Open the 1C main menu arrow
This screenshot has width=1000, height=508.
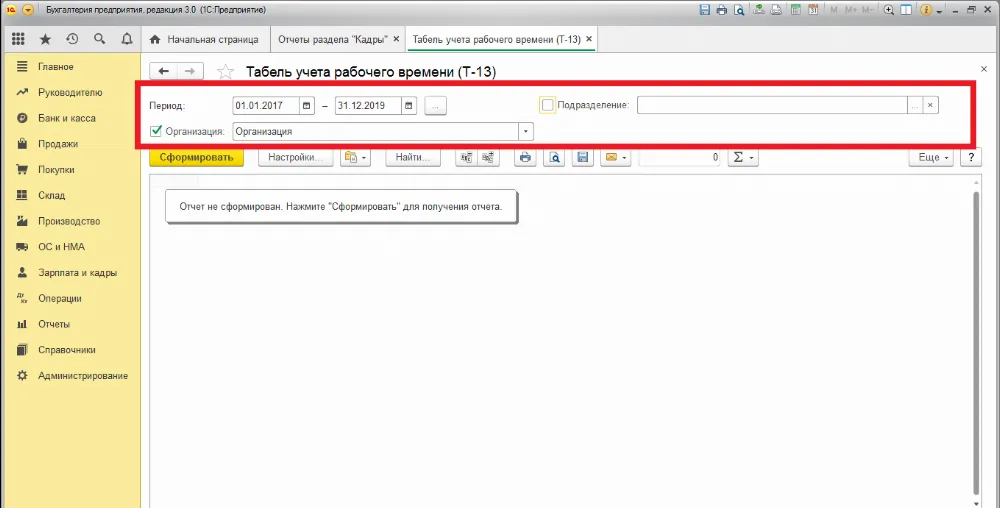pyautogui.click(x=27, y=10)
